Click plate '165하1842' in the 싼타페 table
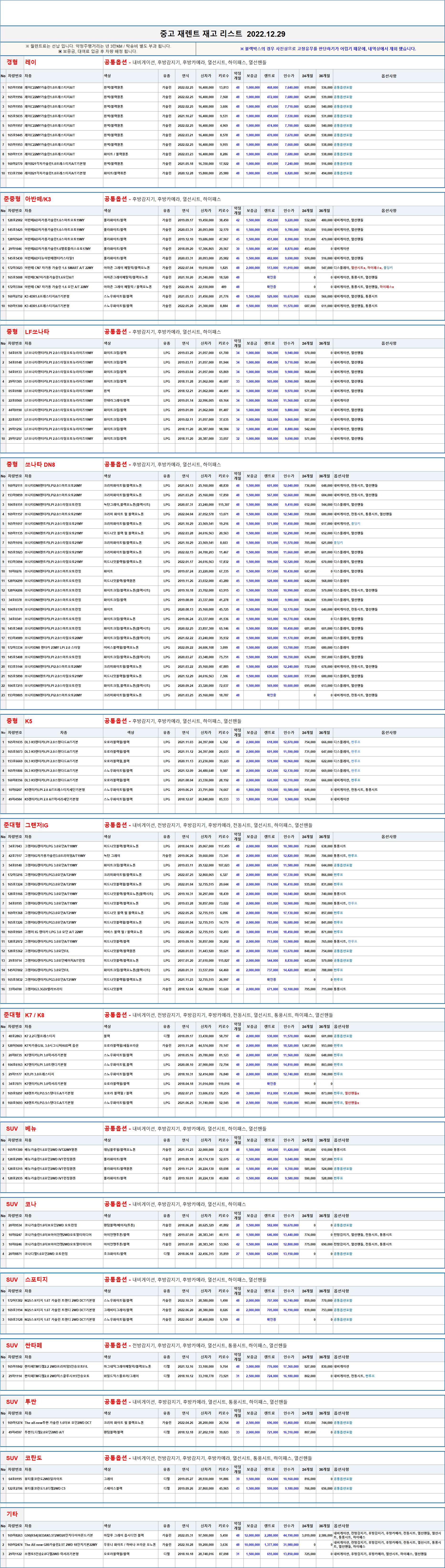The height and width of the screenshot is (1568, 445). (x=15, y=1366)
